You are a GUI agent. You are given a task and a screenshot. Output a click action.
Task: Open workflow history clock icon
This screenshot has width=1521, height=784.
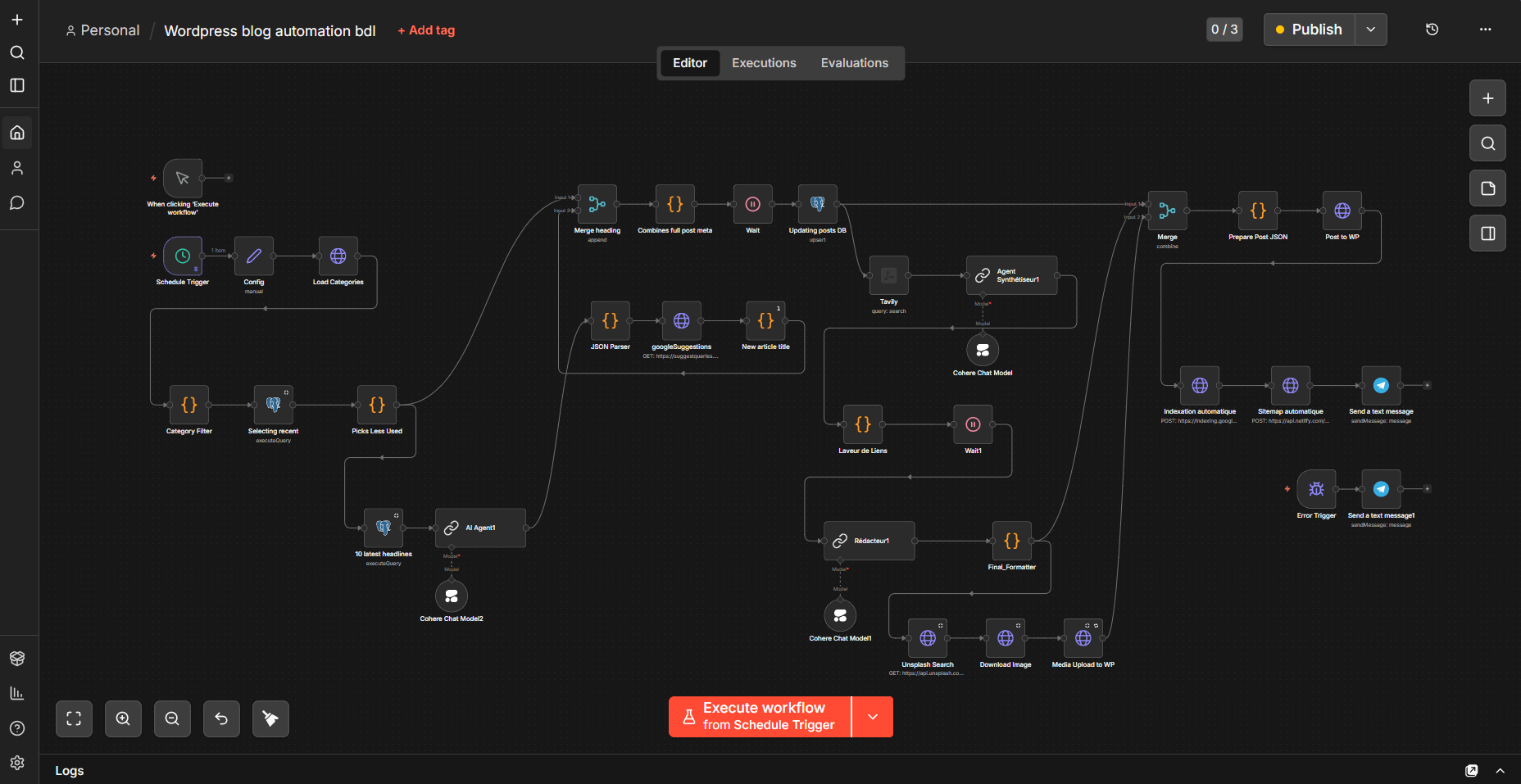(1432, 29)
